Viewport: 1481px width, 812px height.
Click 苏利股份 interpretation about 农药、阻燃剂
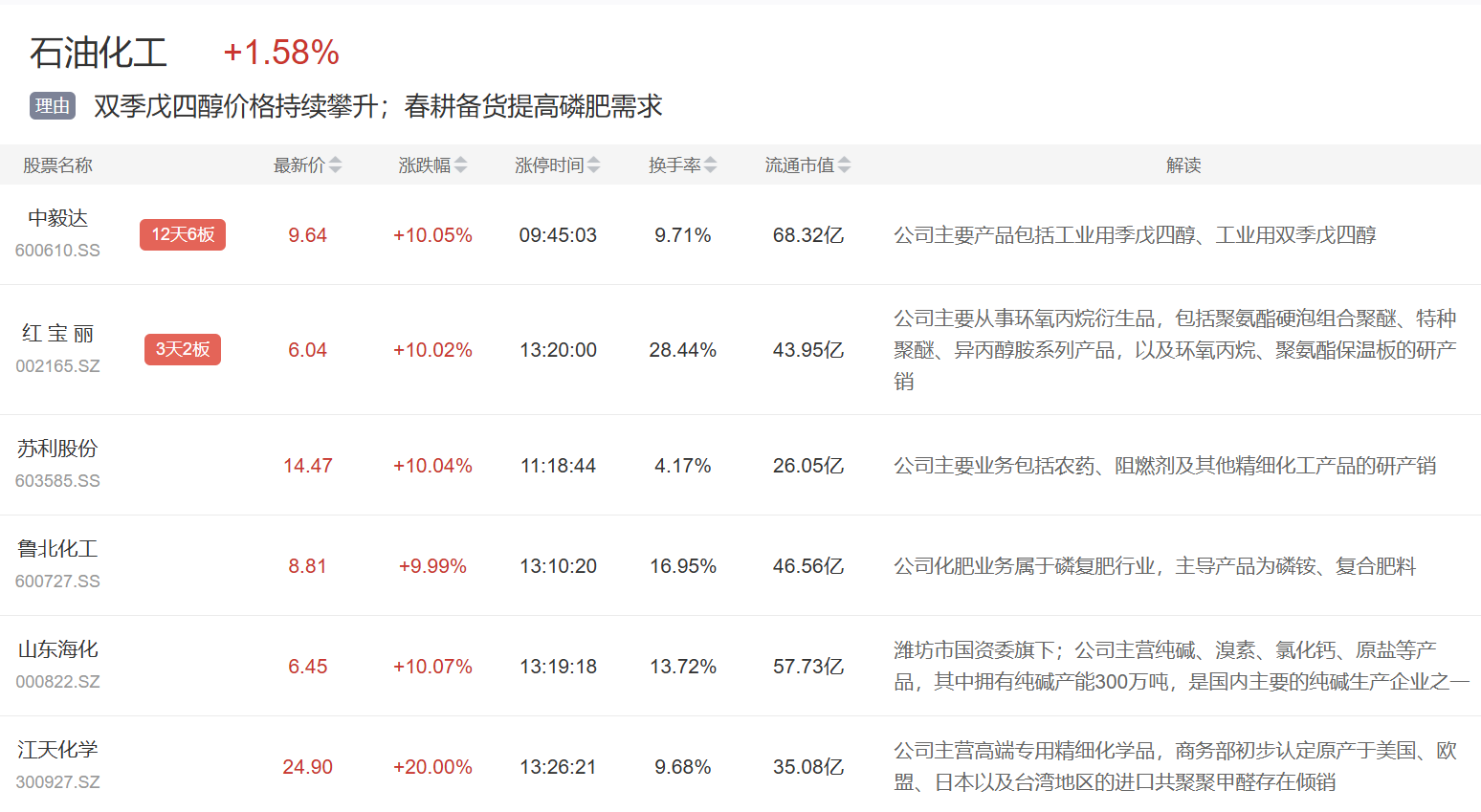pos(1165,466)
